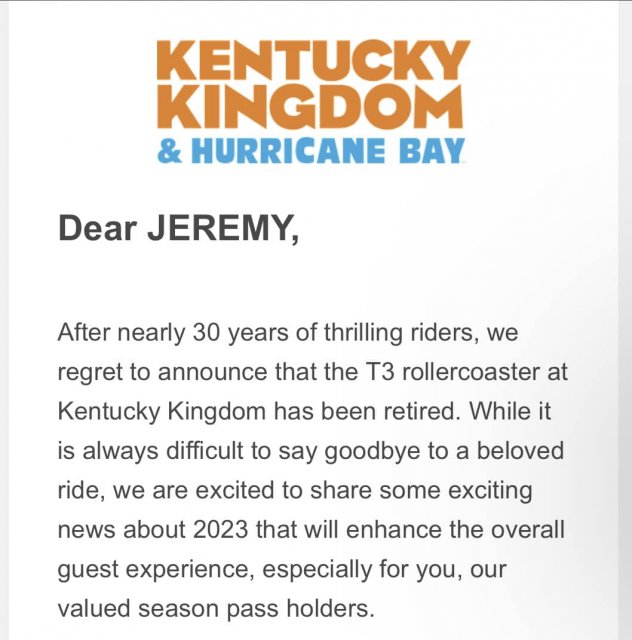Screen dimensions: 632x640
Task: Select the Dear JEREMY greeting
Action: coord(178,229)
